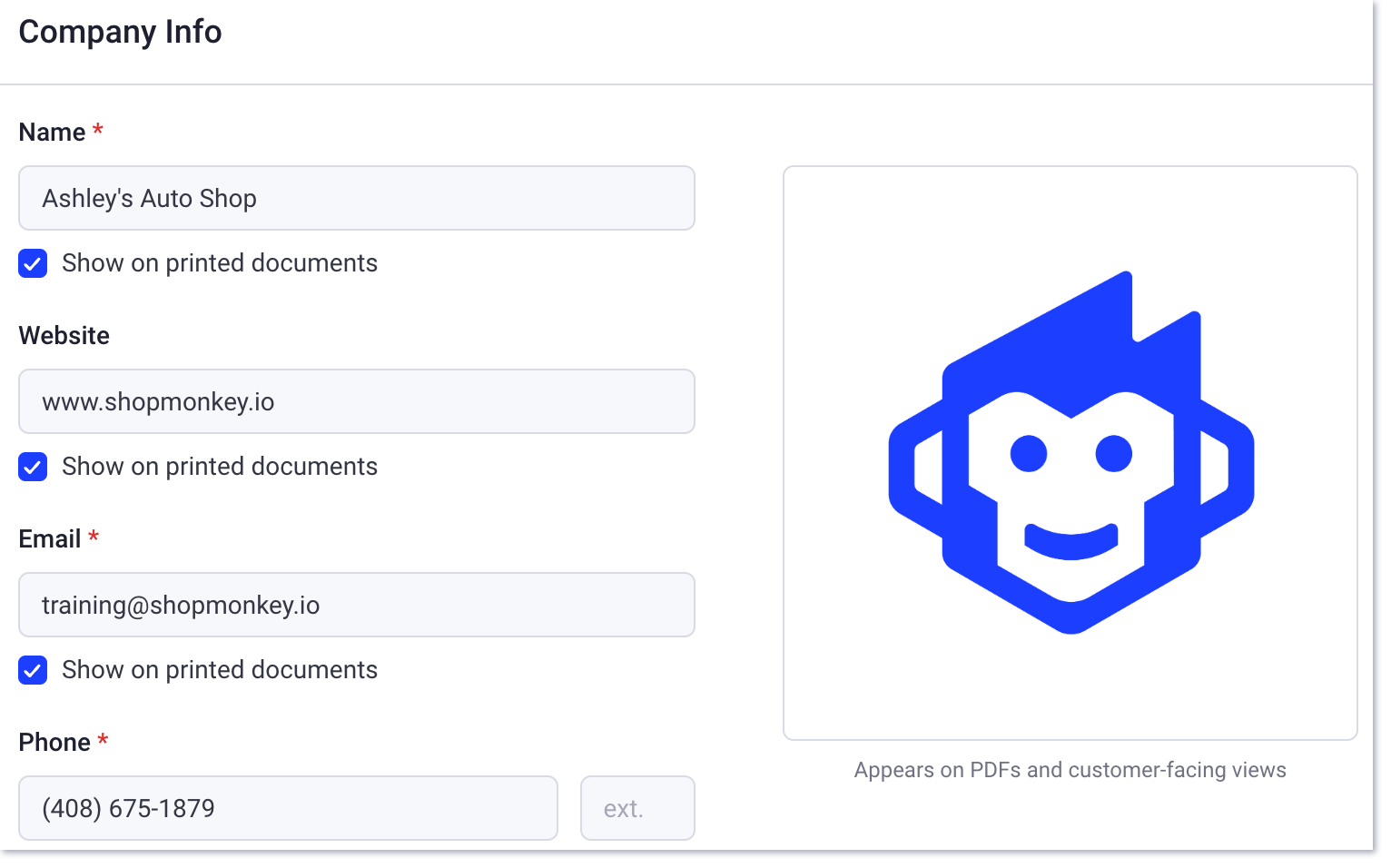
Task: Click the 'Appears on PDFs' caption text
Action: point(1070,770)
